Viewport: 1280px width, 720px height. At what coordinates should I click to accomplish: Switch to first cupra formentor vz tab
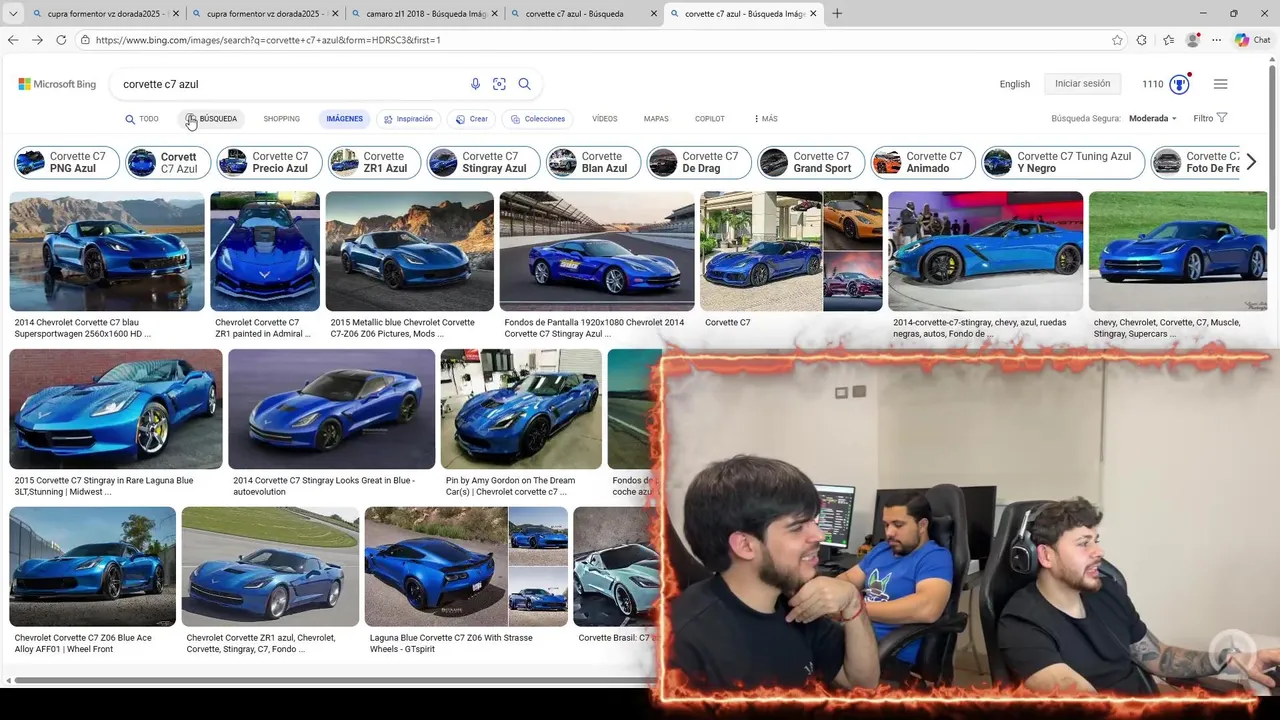point(105,14)
